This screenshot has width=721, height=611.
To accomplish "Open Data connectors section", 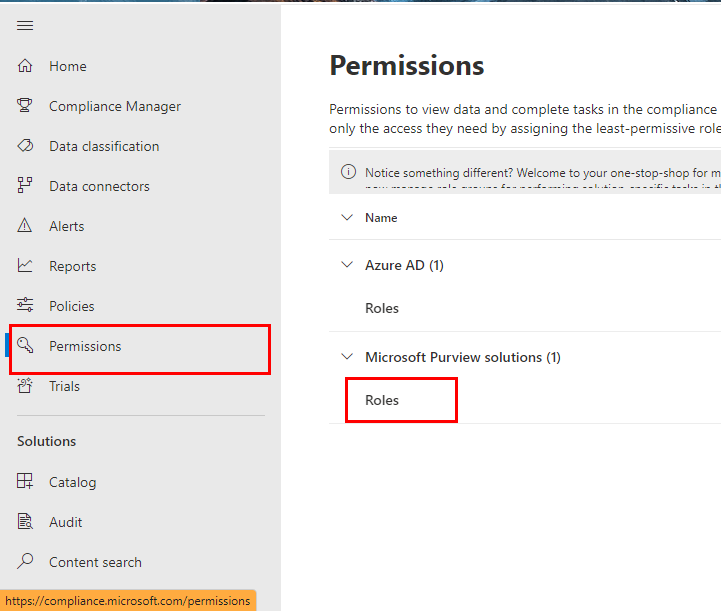I will [x=99, y=186].
